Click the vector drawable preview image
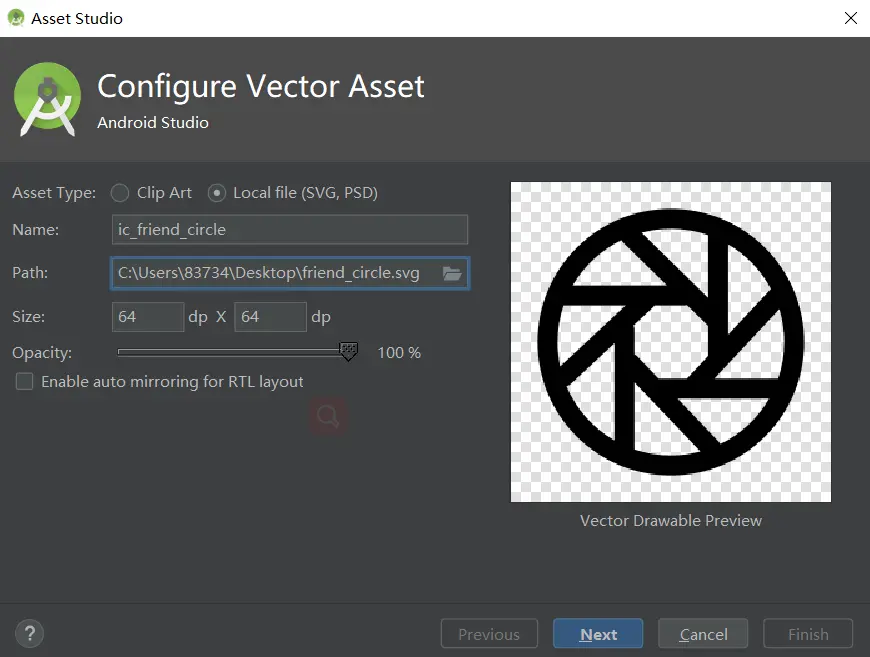 tap(671, 342)
